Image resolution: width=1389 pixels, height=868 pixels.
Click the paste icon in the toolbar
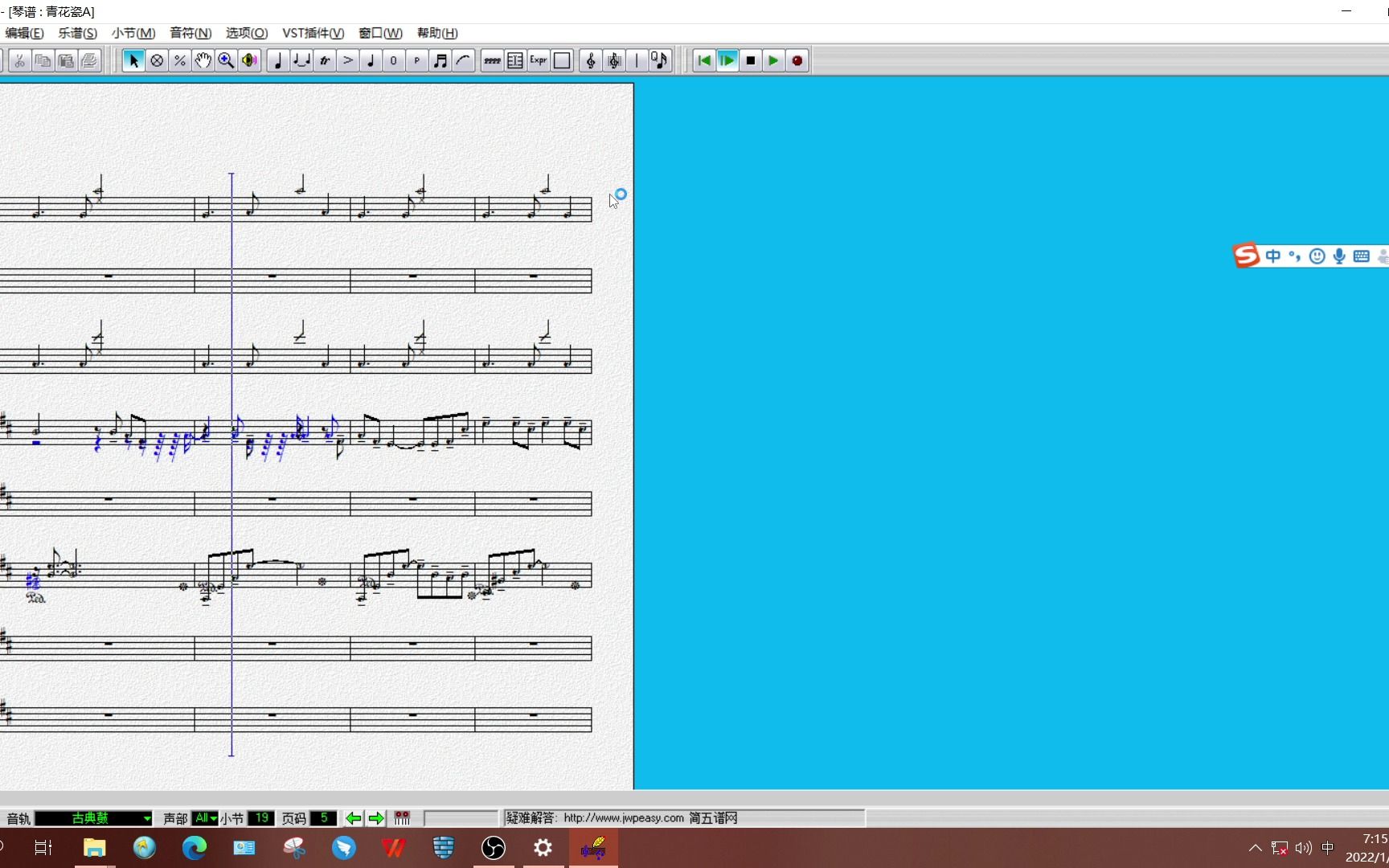[x=66, y=60]
